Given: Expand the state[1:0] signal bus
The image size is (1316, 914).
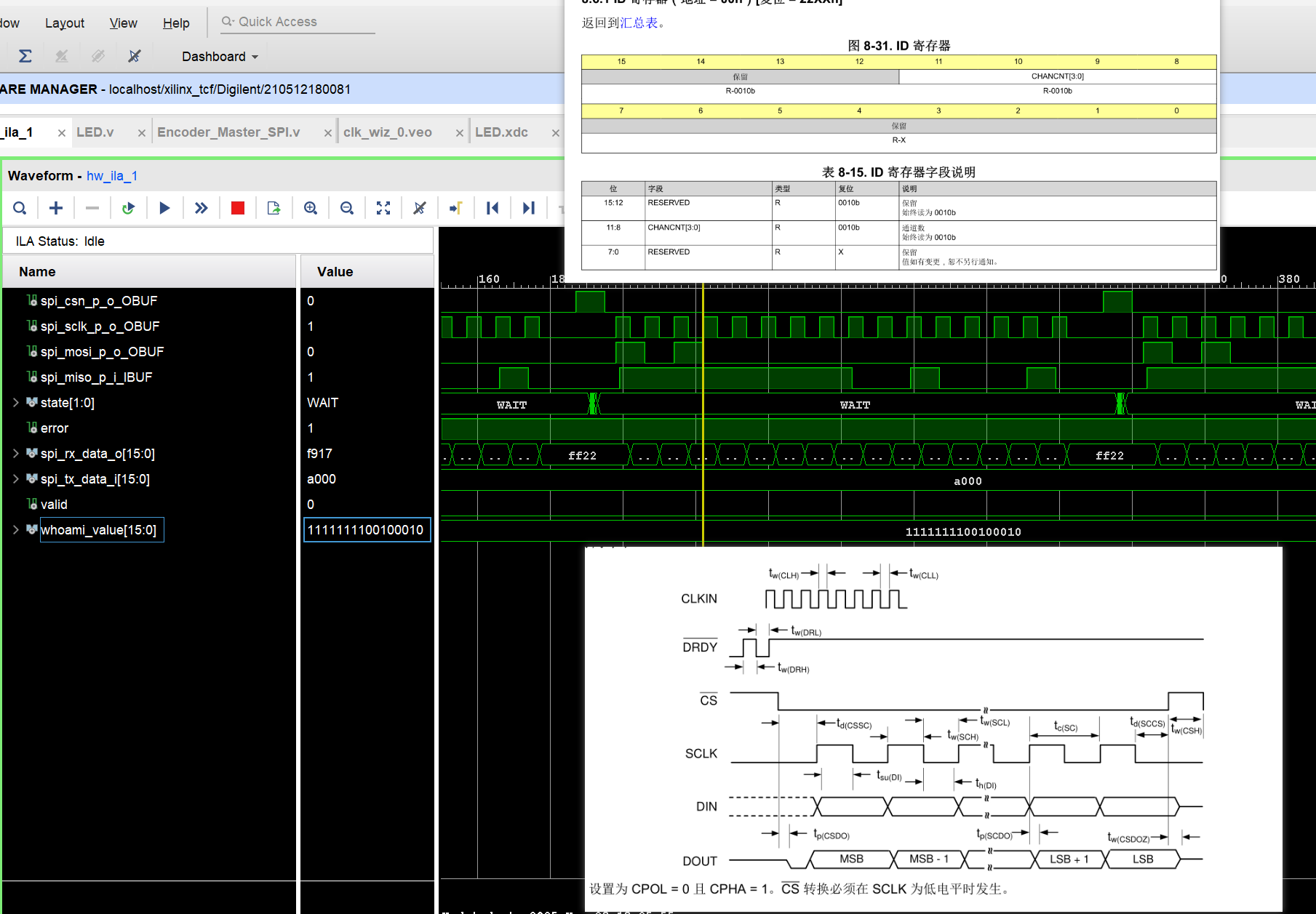Looking at the screenshot, I should click(x=16, y=402).
